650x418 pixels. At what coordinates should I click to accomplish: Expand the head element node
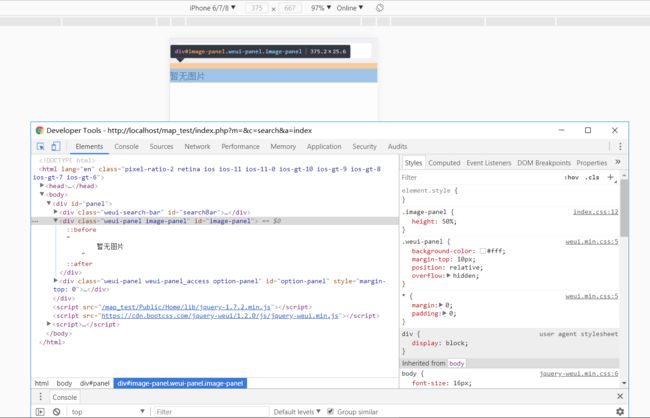coord(42,186)
